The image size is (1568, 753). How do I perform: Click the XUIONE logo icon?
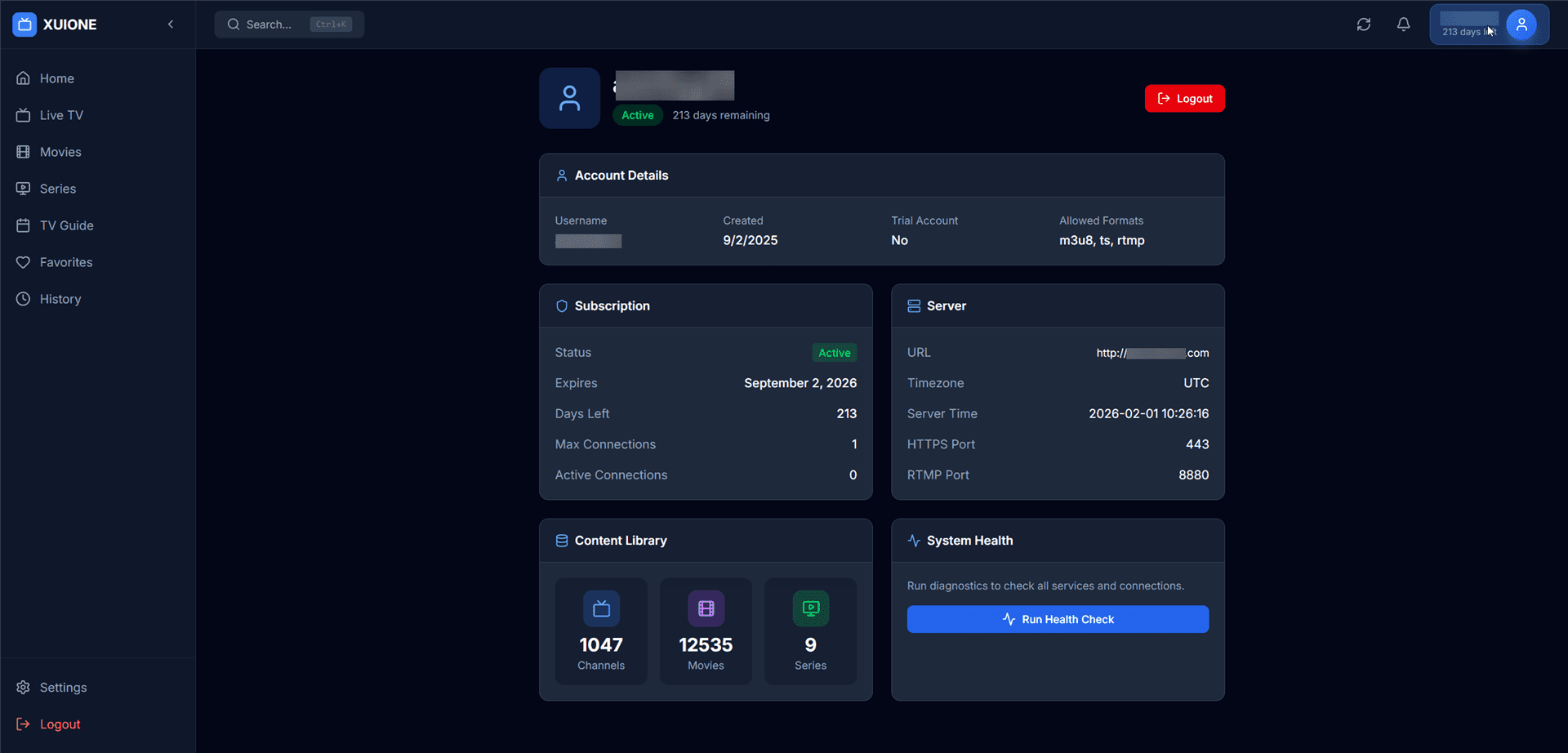point(24,25)
